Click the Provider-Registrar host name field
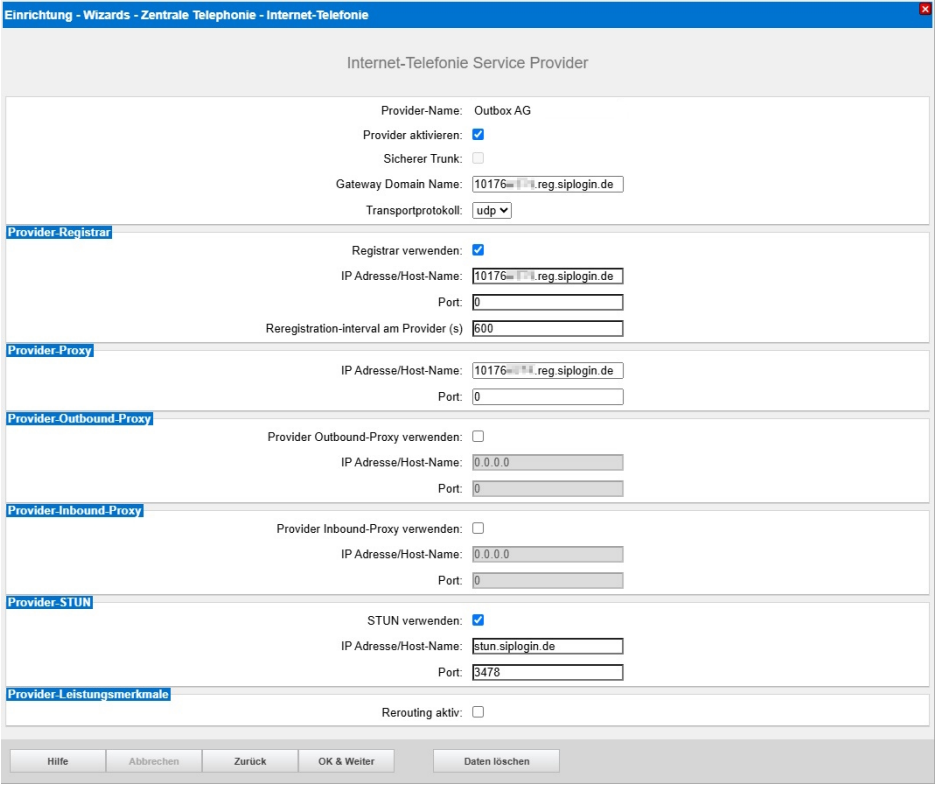The width and height of the screenshot is (937, 785). 547,276
